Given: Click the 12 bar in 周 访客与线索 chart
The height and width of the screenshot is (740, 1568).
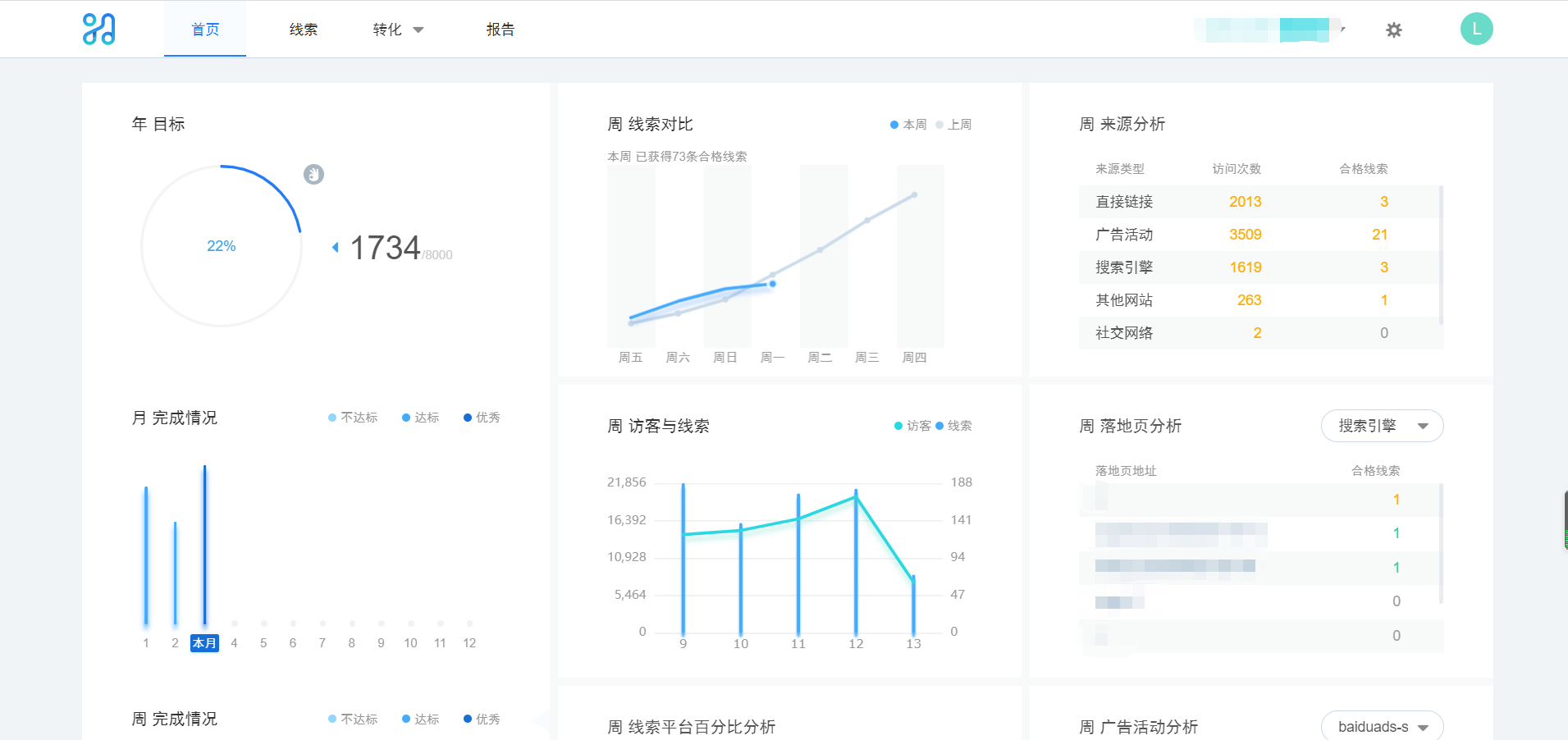Looking at the screenshot, I should coord(856,566).
